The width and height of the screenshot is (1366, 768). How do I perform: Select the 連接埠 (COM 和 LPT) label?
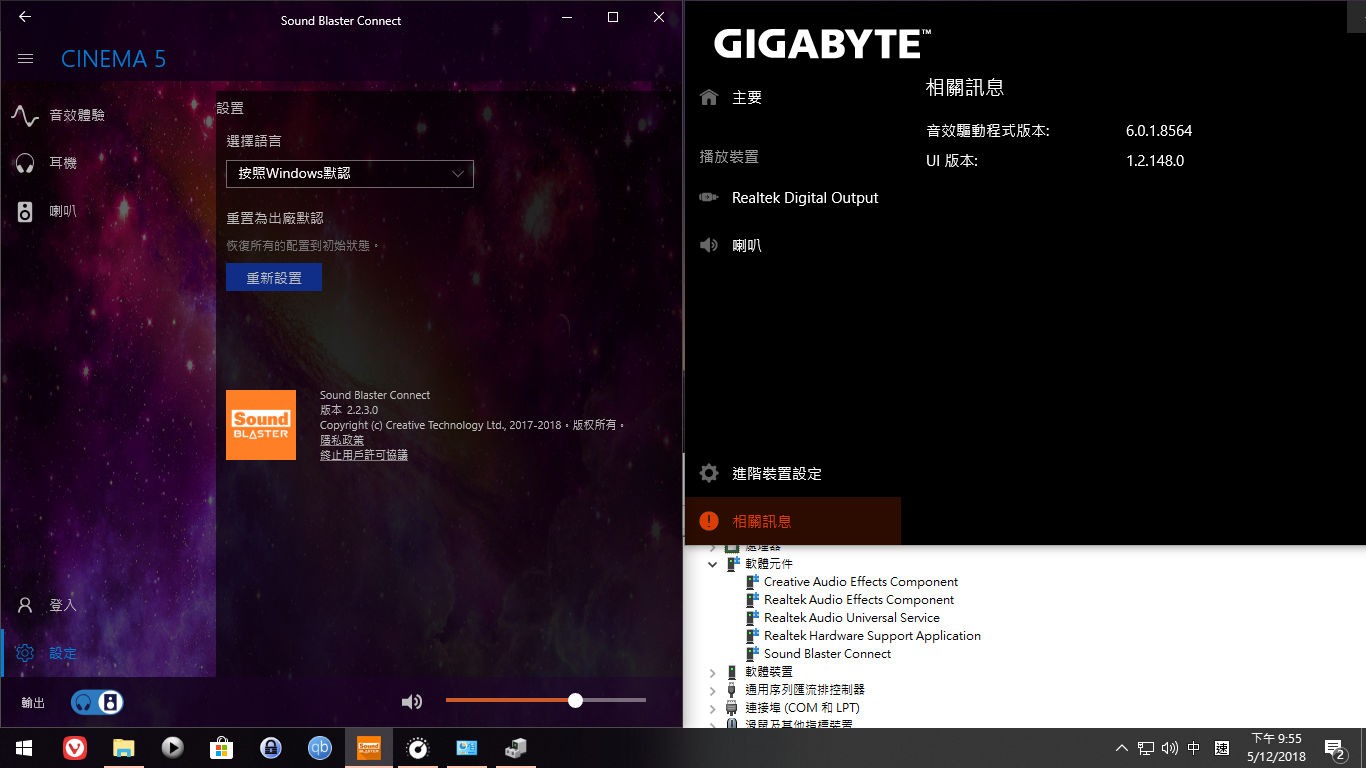(802, 708)
